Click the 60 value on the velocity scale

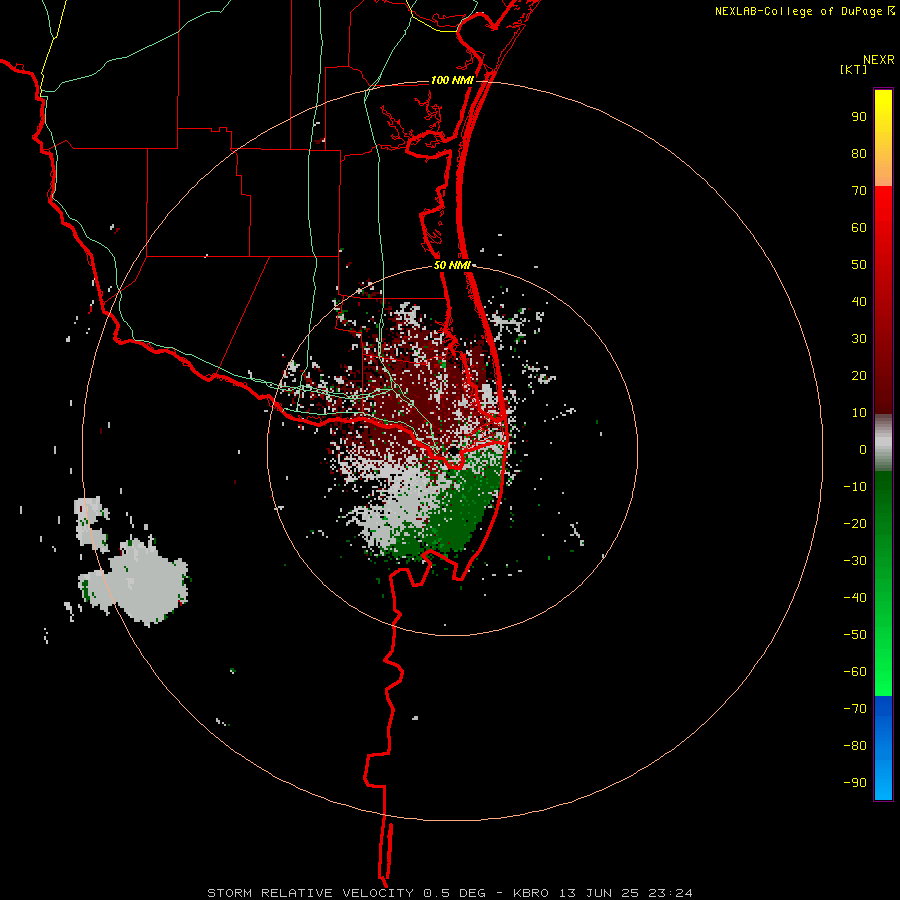pyautogui.click(x=859, y=228)
